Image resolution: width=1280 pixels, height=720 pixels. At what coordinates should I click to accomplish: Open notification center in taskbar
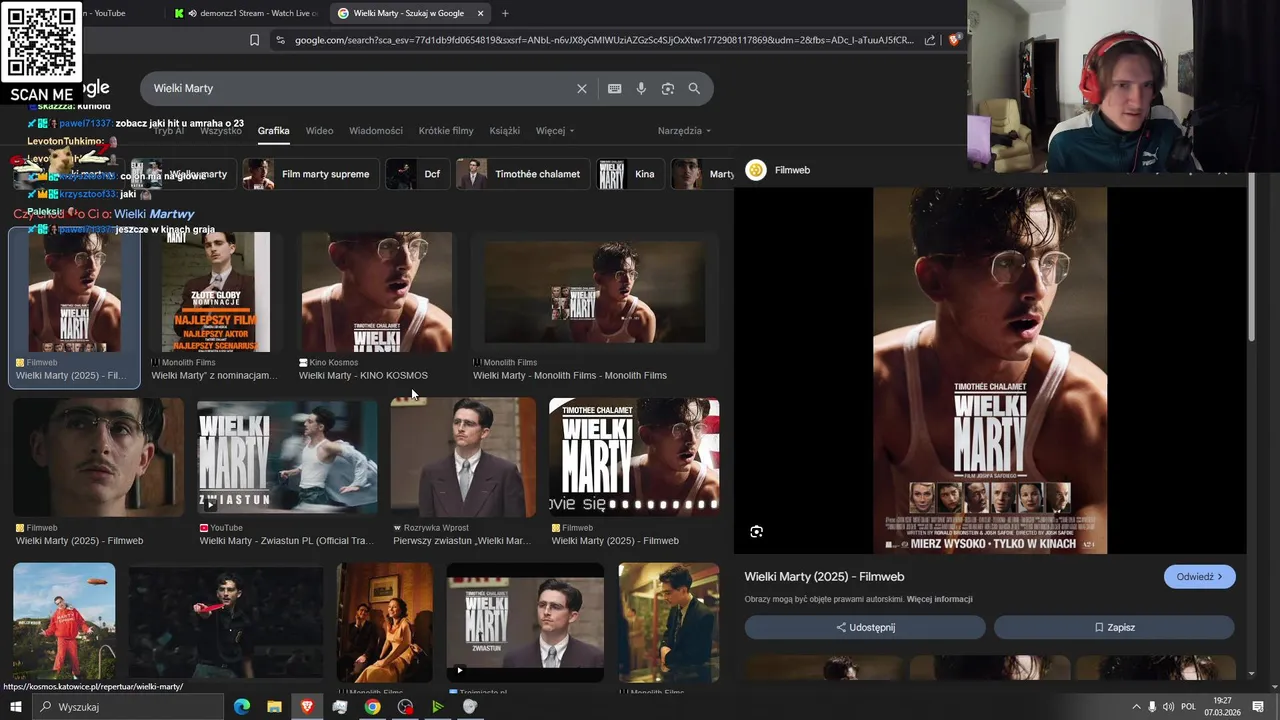tap(1260, 707)
